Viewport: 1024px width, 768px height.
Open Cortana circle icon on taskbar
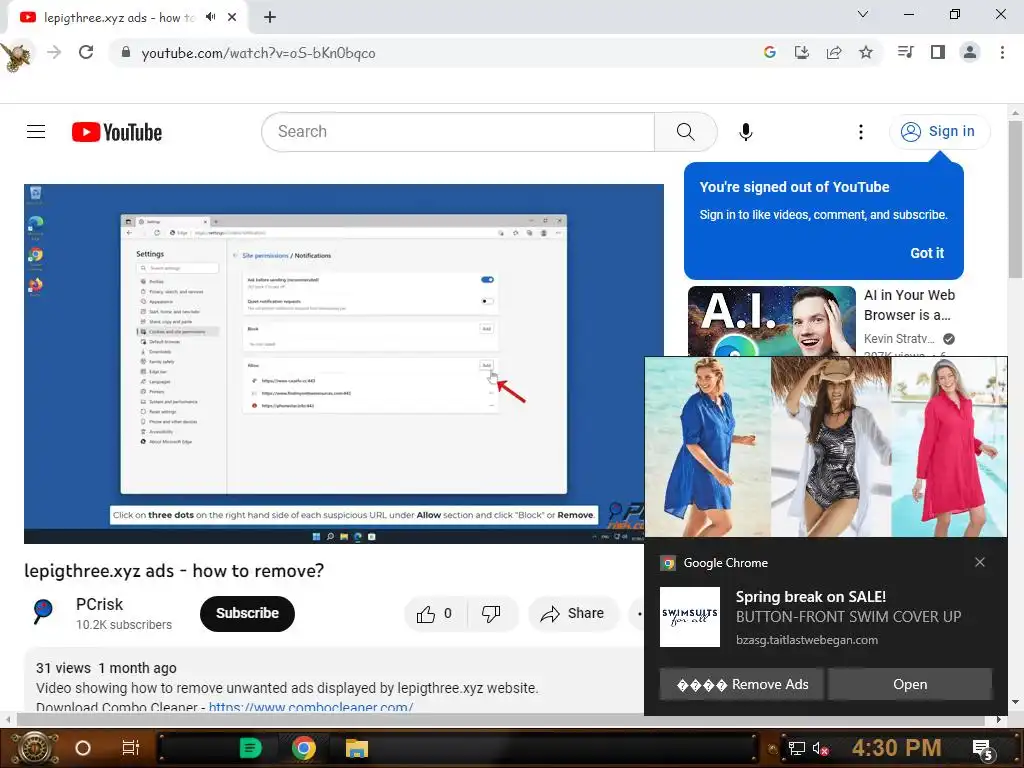coord(82,748)
